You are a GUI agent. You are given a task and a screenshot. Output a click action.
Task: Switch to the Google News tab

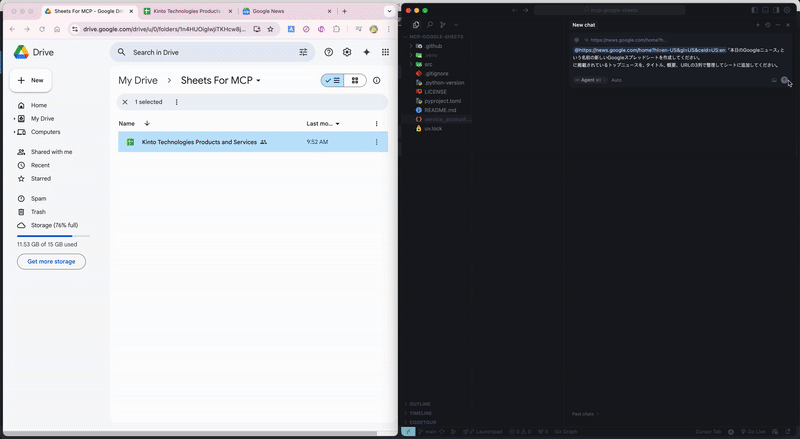coord(288,11)
